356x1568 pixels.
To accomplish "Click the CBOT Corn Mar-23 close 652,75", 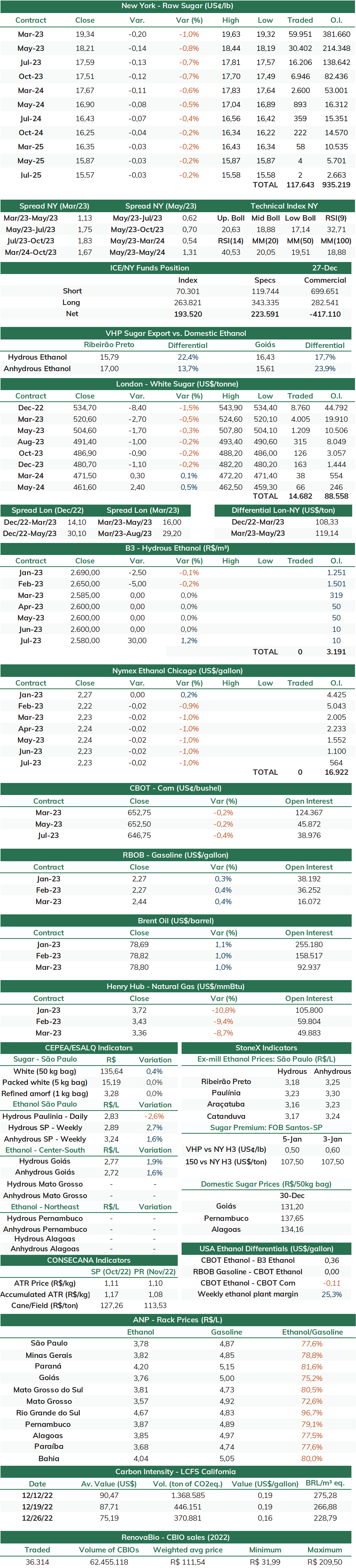I will coord(139,813).
